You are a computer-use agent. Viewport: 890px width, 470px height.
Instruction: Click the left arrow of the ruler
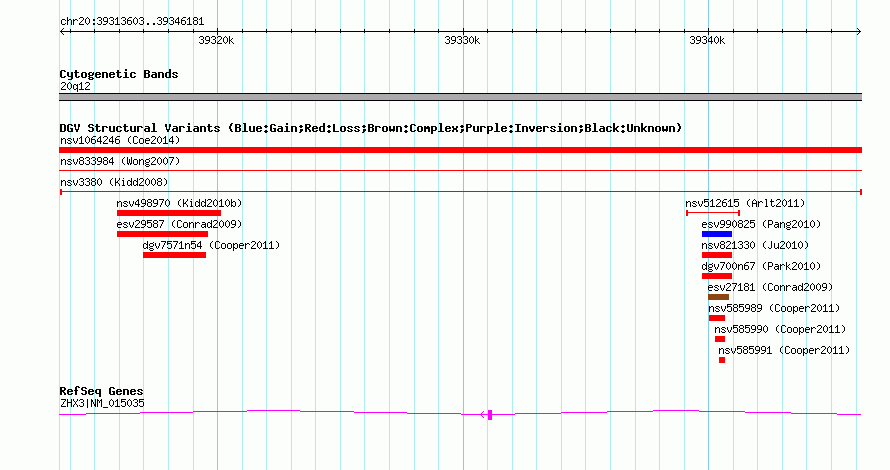point(62,32)
